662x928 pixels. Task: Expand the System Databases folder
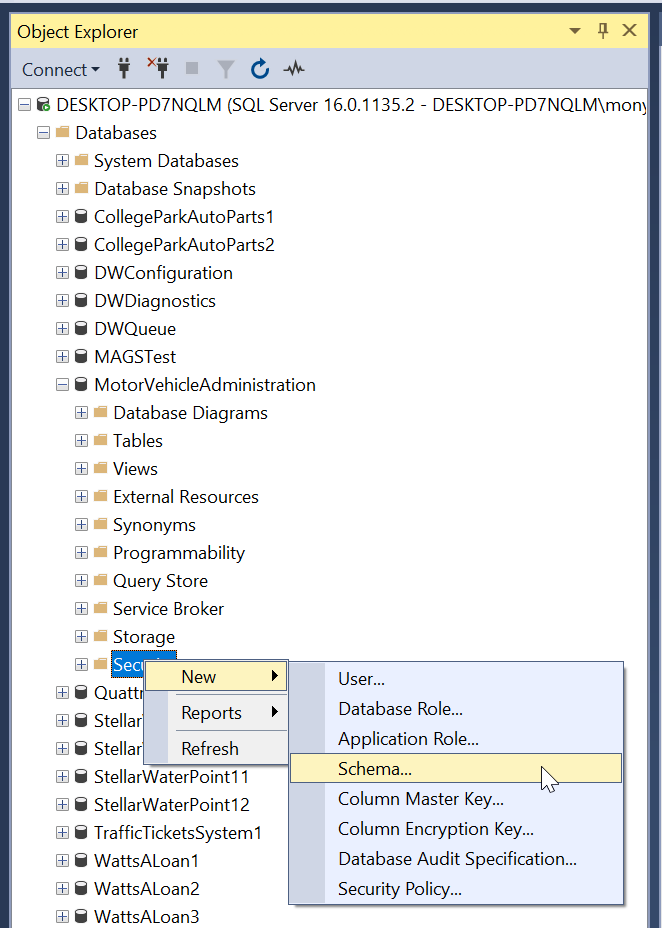click(x=62, y=160)
